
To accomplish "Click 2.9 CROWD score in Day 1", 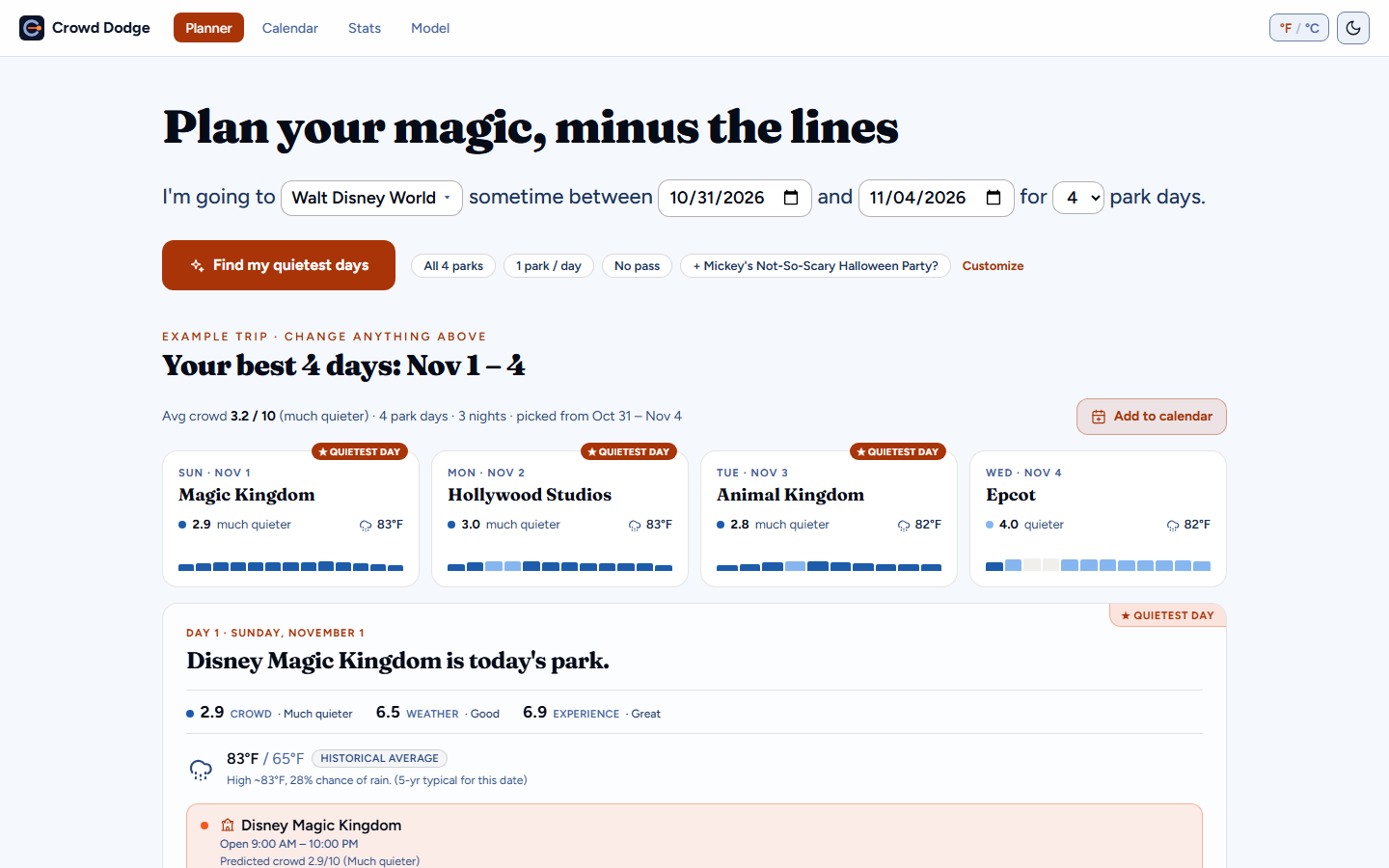I will click(269, 713).
